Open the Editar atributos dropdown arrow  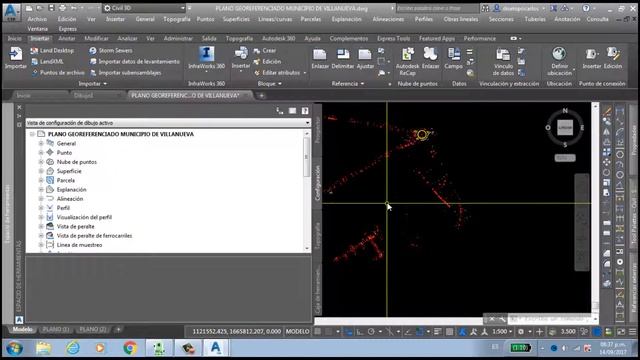[305, 73]
